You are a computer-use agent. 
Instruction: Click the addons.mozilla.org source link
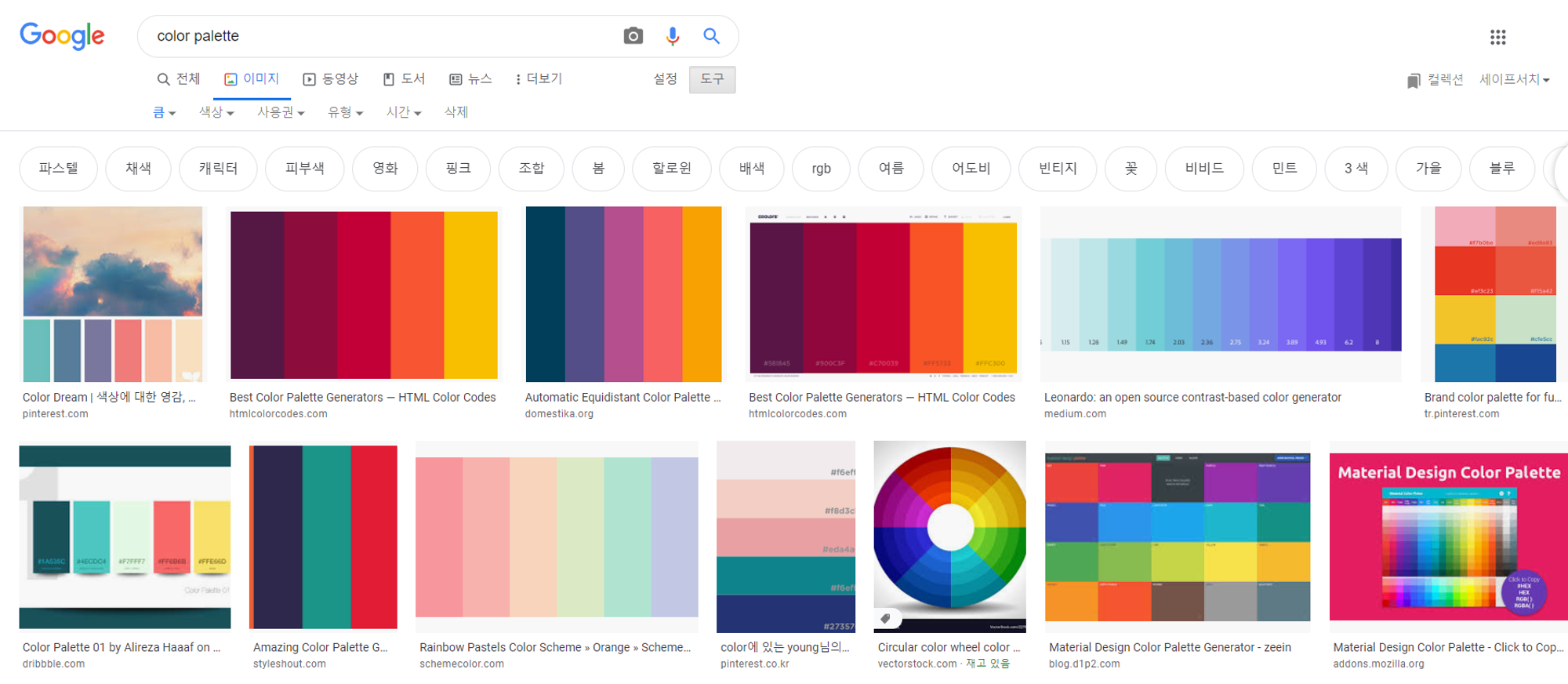tap(1378, 664)
